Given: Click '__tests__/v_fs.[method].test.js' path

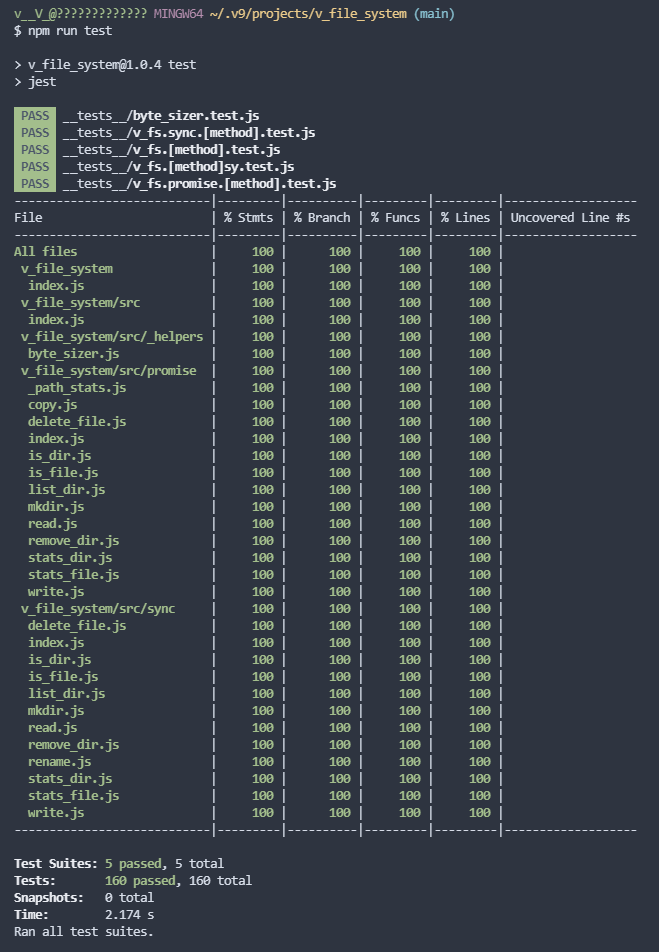Looking at the screenshot, I should [x=171, y=149].
